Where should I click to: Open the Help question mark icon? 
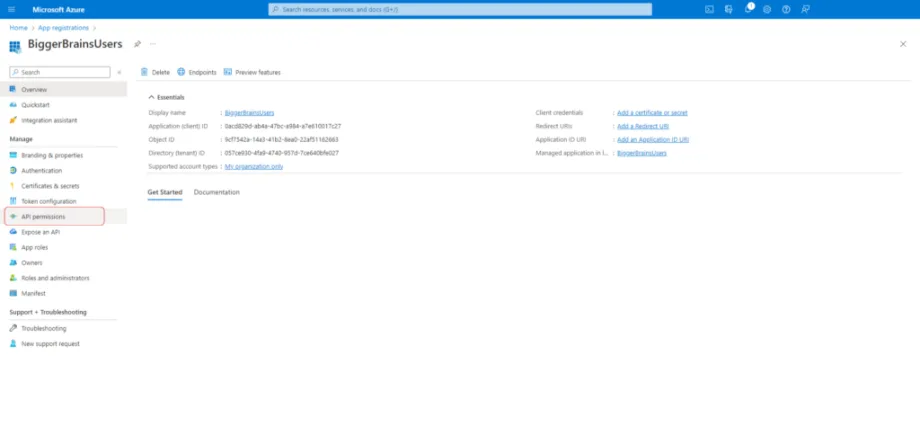786,9
